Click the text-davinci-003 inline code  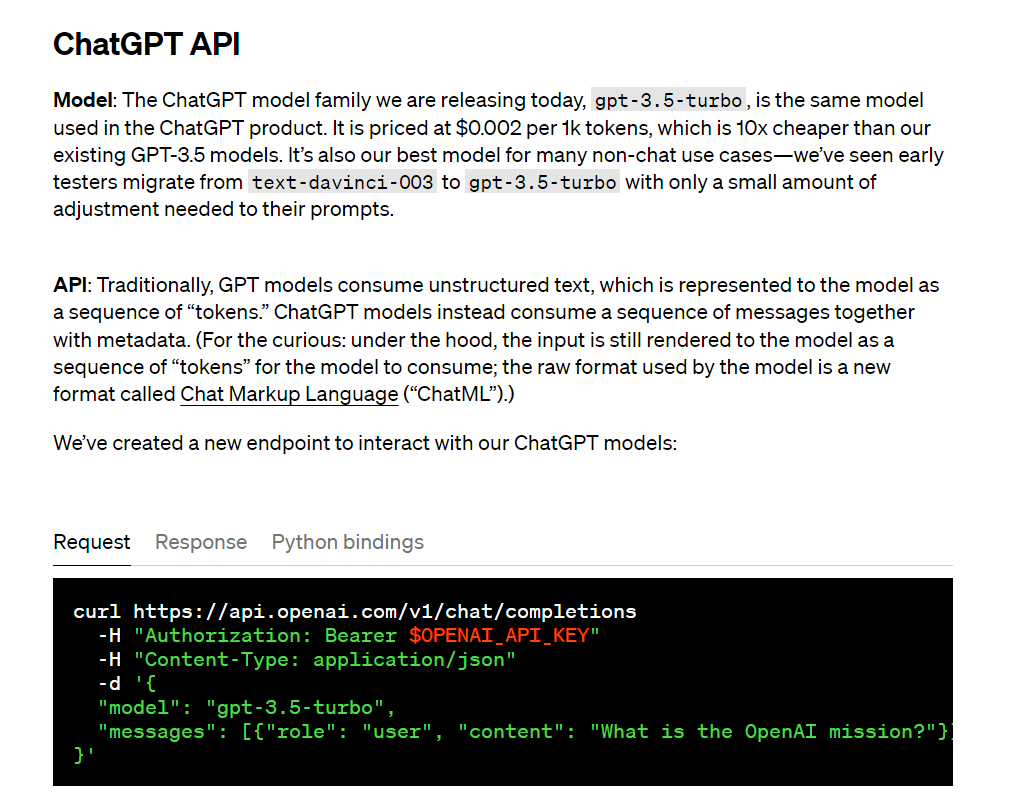click(x=342, y=182)
